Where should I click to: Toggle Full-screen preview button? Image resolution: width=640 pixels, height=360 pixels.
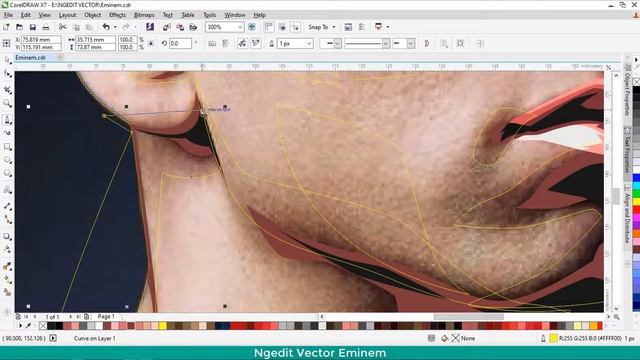[252, 27]
